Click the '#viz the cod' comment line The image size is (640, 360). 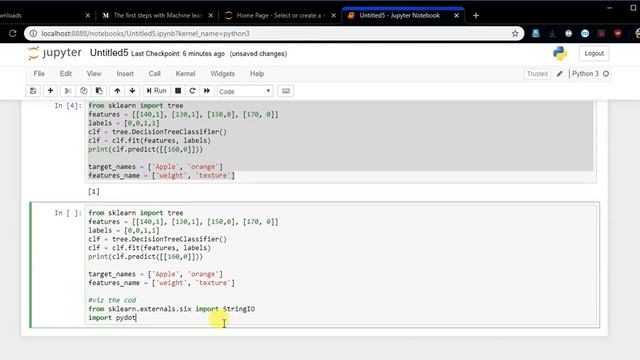click(x=112, y=300)
